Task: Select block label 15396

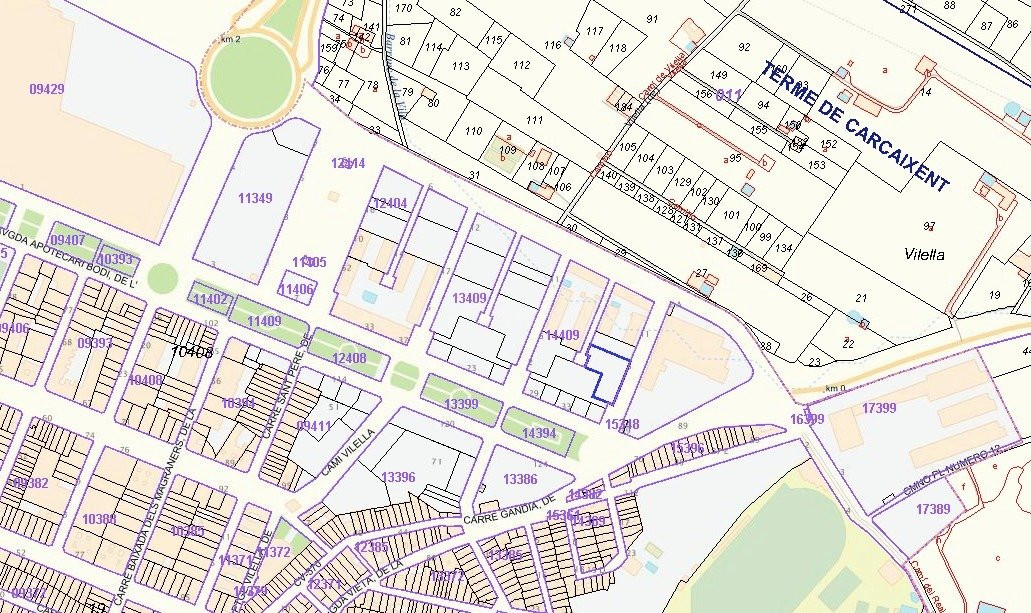Action: pos(687,448)
